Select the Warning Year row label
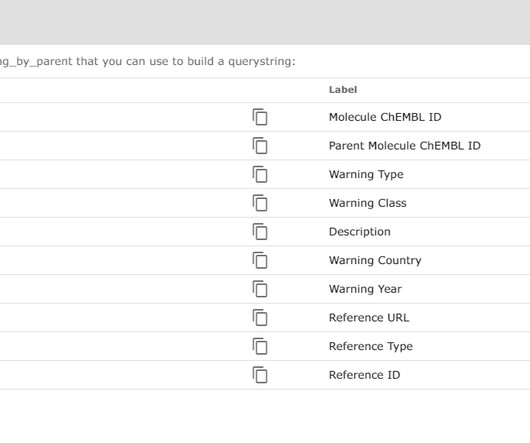The image size is (530, 443). pyautogui.click(x=365, y=289)
